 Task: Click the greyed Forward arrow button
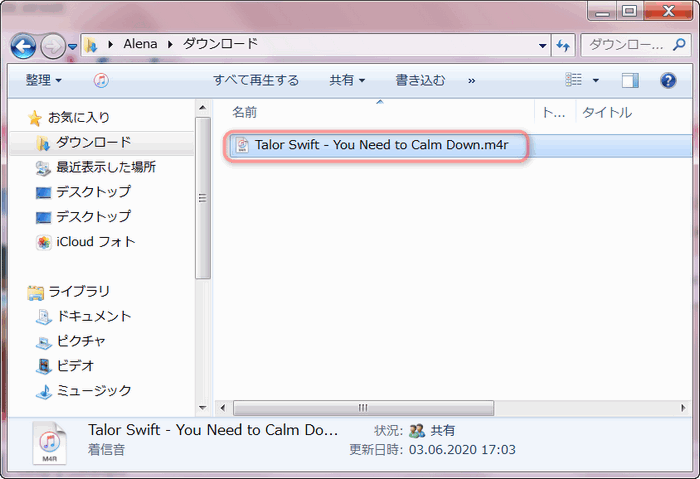(x=53, y=46)
